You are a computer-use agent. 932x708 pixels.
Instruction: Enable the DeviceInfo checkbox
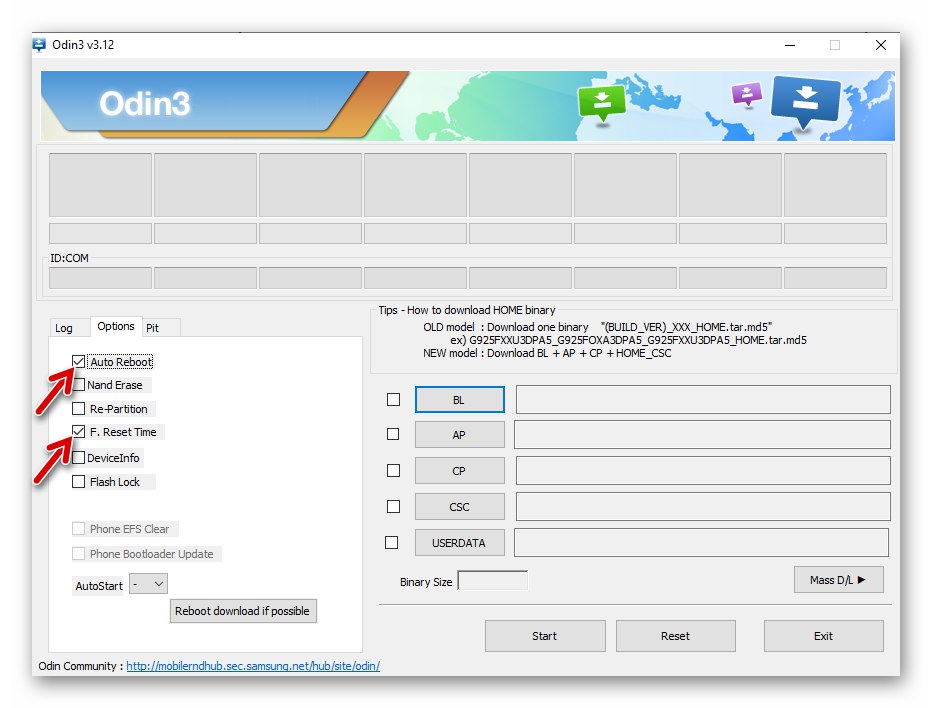[x=77, y=457]
